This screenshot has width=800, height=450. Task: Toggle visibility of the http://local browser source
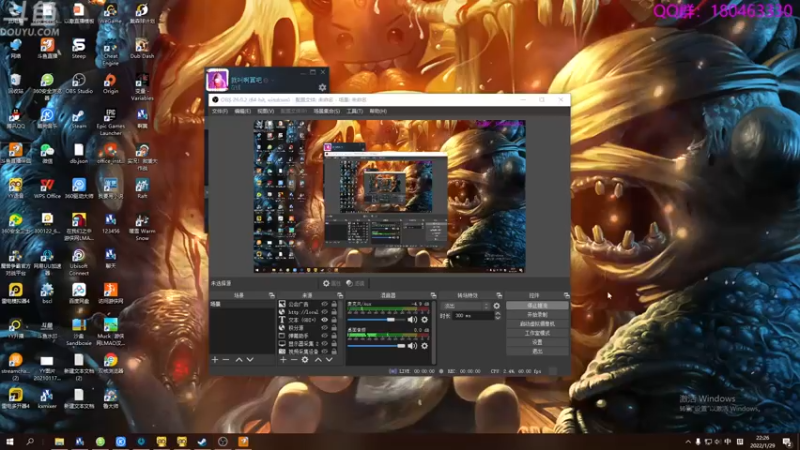324,312
